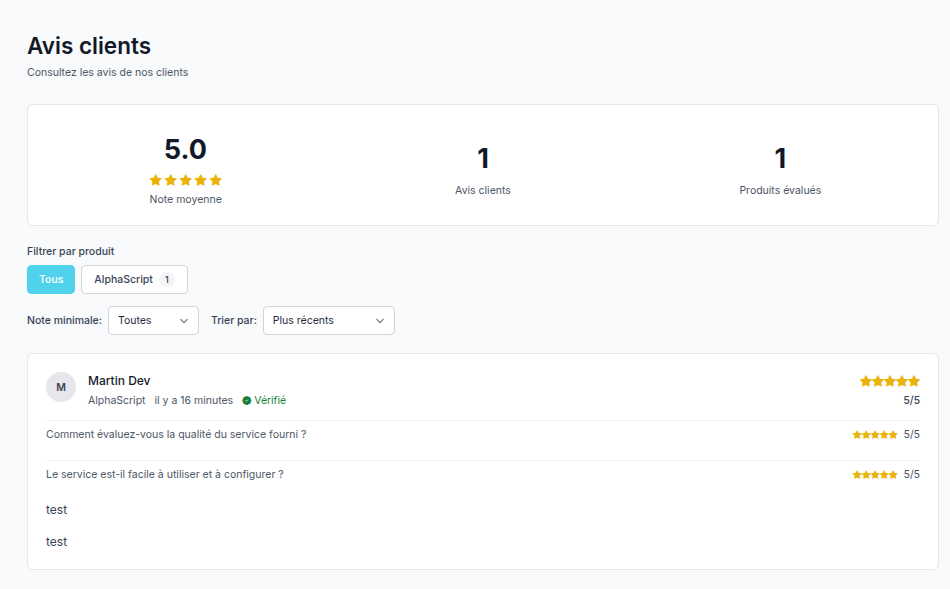
Task: Click the stars next to the service quality question
Action: tap(874, 434)
